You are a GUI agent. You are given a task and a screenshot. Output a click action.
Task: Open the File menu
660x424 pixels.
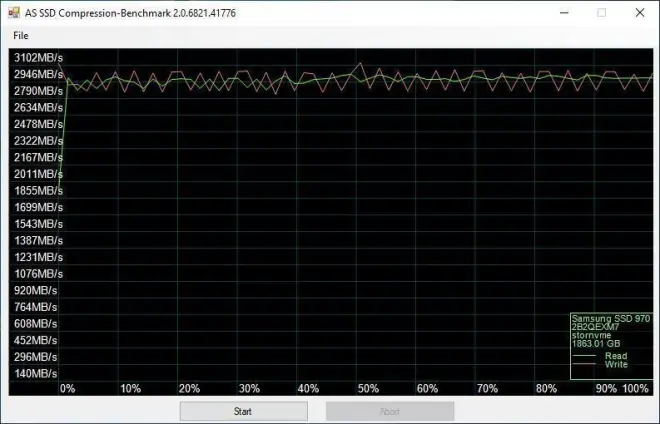pyautogui.click(x=21, y=36)
